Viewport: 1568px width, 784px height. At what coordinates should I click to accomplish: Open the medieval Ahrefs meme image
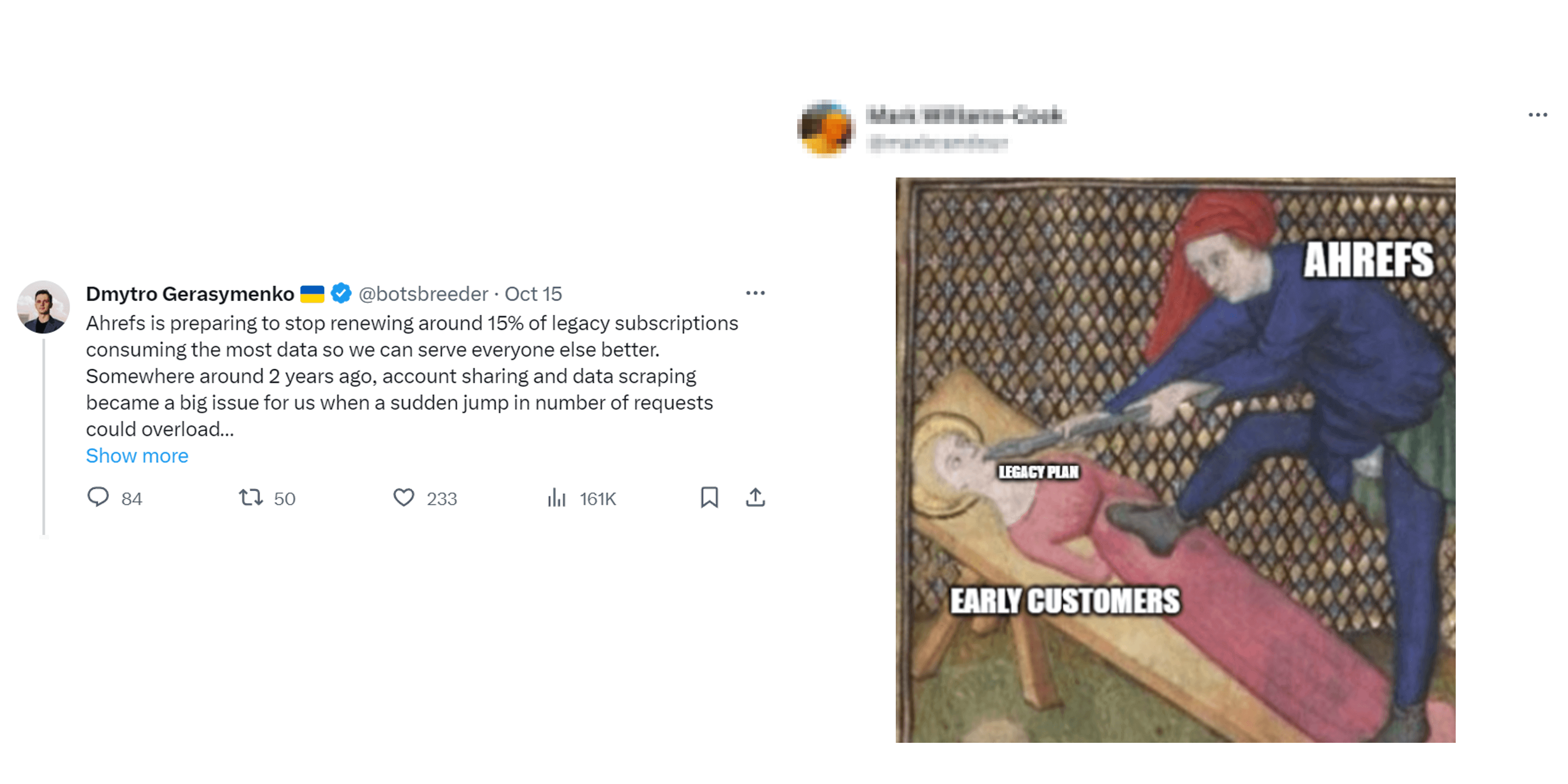click(x=1175, y=459)
